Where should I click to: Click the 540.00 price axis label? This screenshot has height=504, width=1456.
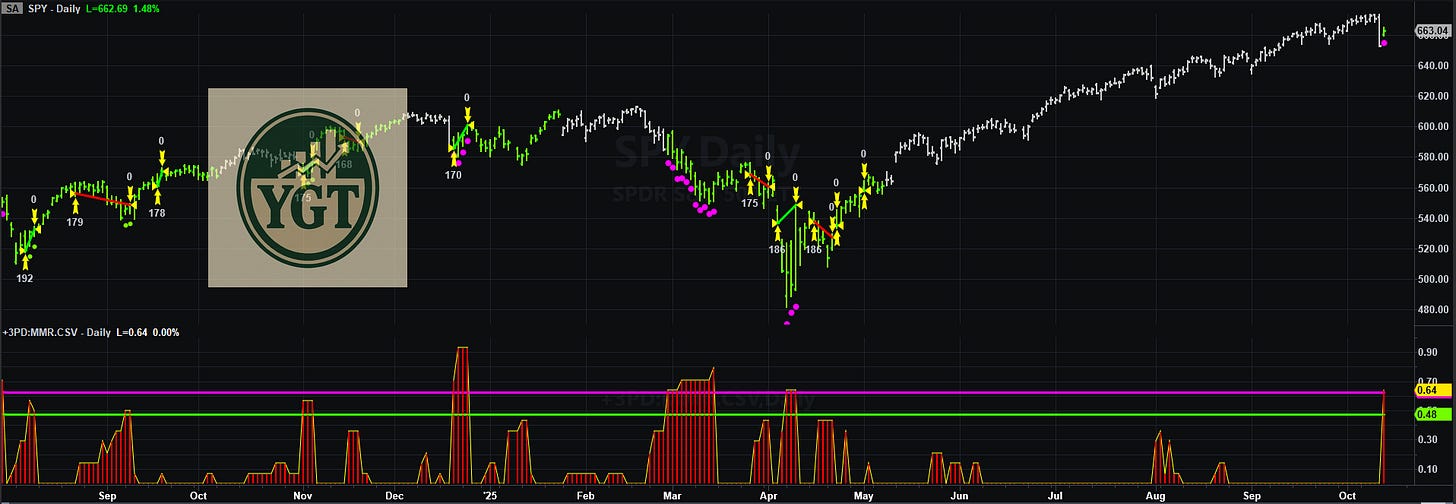1432,218
